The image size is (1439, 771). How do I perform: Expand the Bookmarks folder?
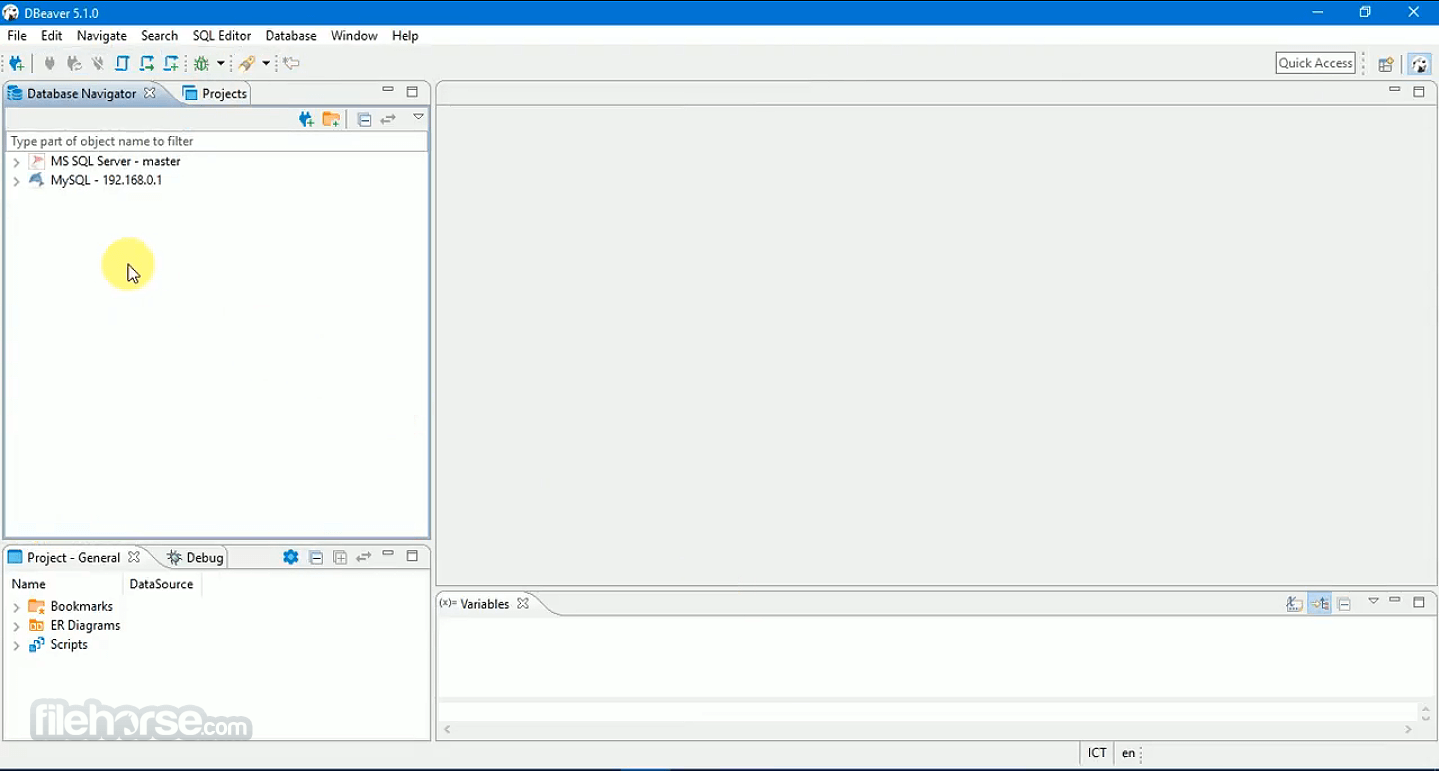pyautogui.click(x=16, y=607)
